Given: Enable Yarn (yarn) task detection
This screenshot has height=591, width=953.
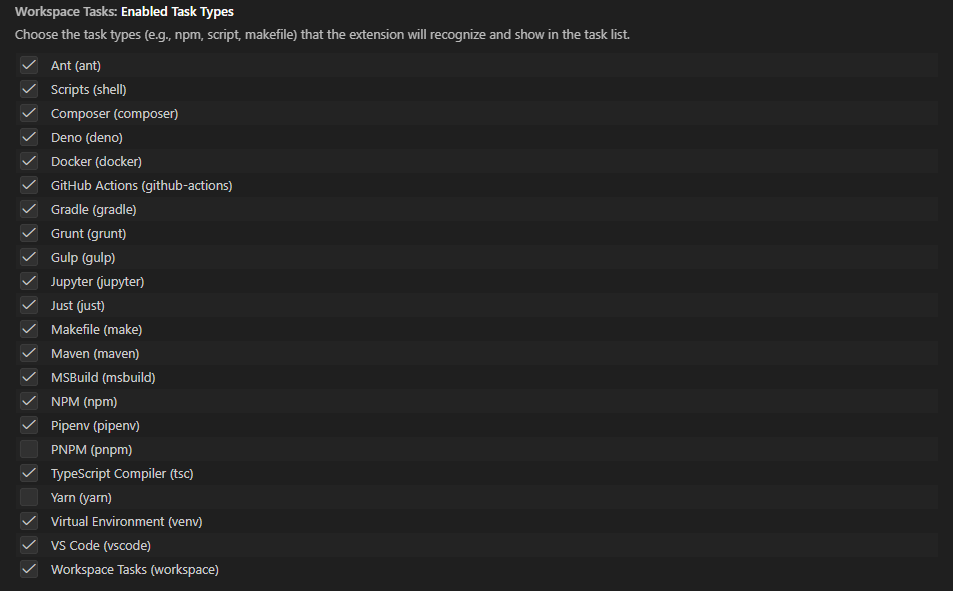Looking at the screenshot, I should pos(29,497).
